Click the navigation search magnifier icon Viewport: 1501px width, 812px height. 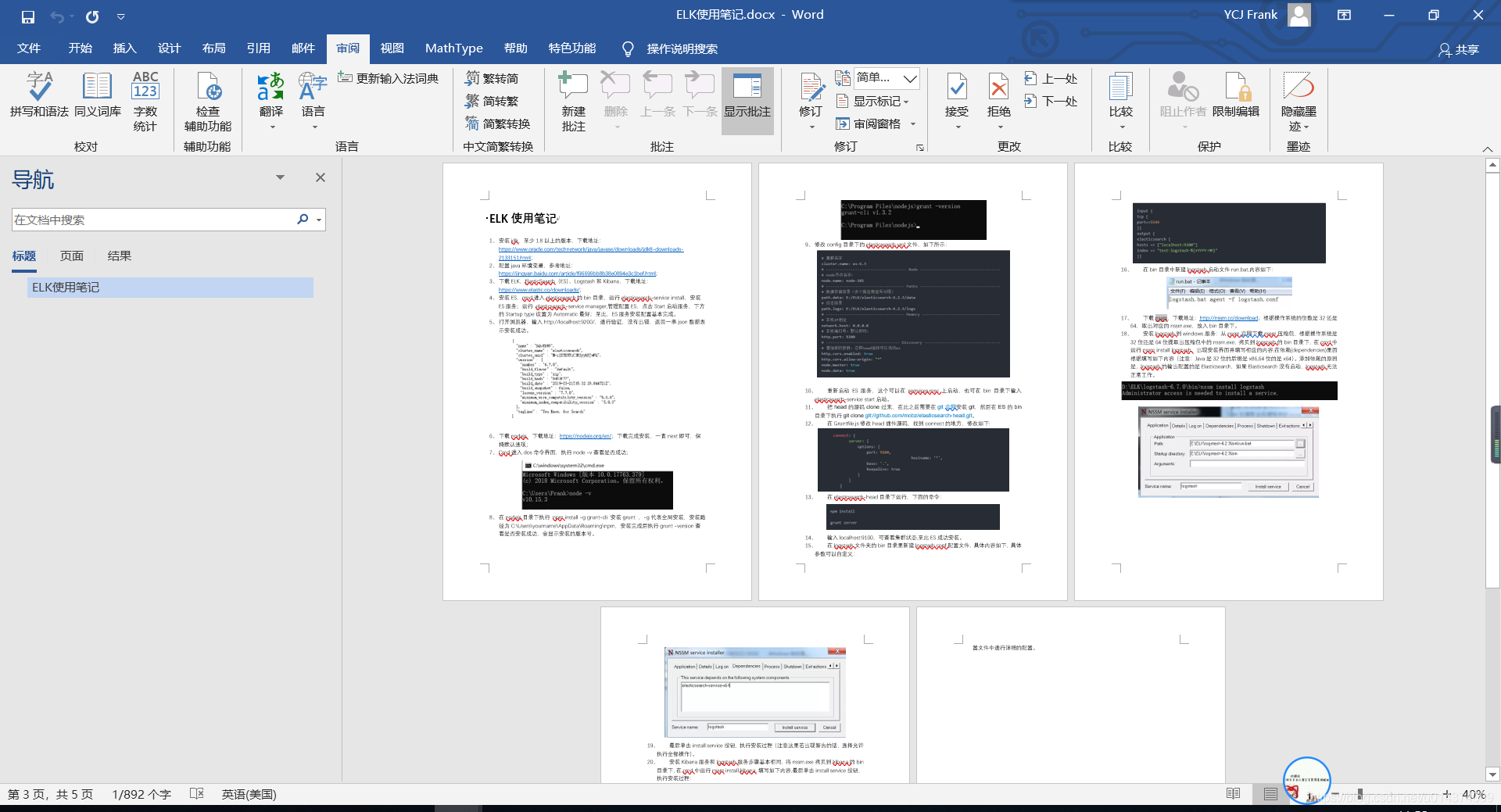click(303, 220)
